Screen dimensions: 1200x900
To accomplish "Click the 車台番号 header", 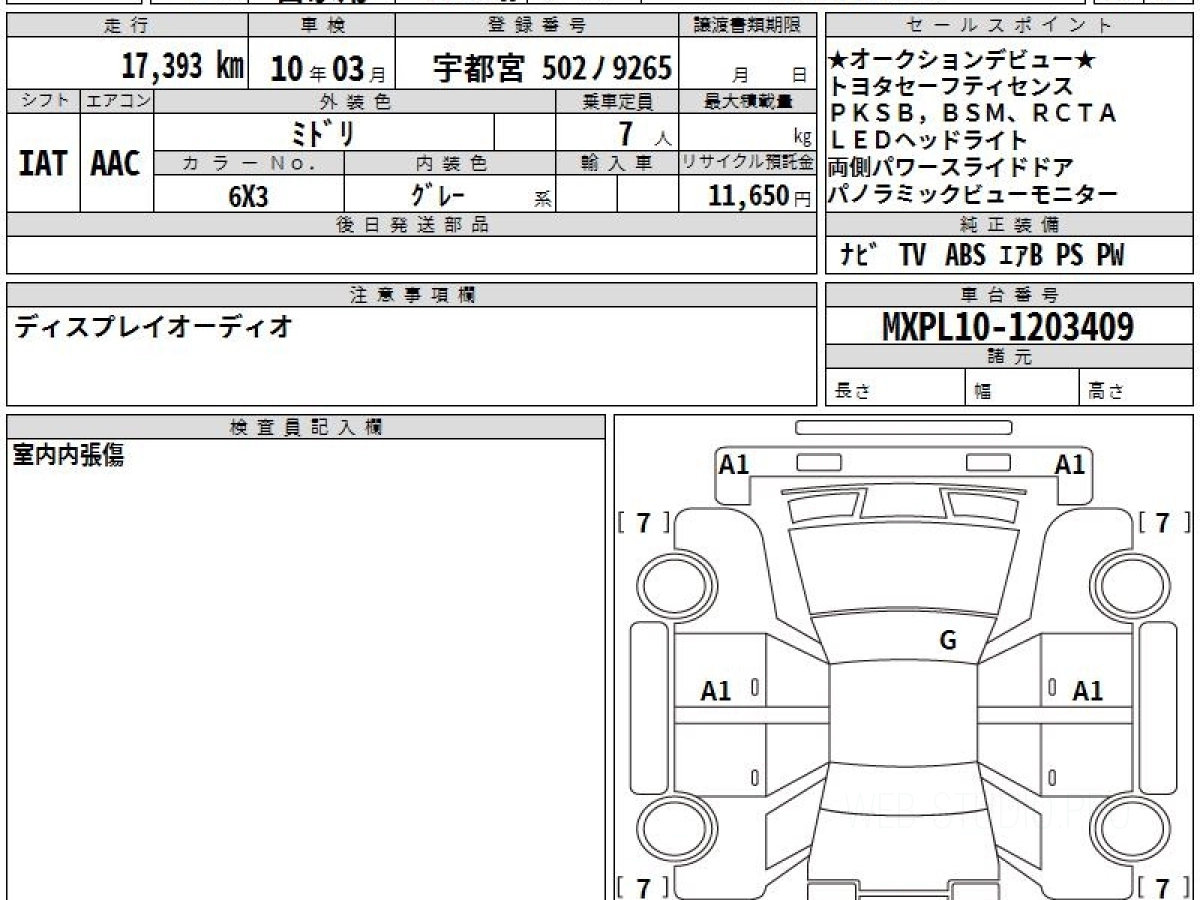I will pos(1009,295).
